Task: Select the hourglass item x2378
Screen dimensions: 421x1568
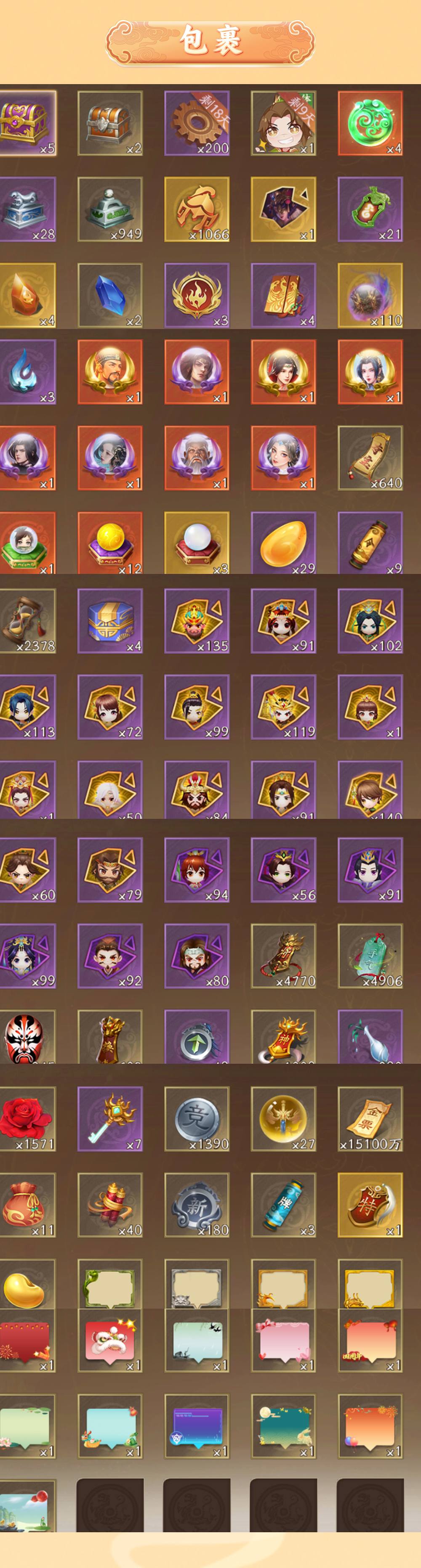Action: pos(27,621)
